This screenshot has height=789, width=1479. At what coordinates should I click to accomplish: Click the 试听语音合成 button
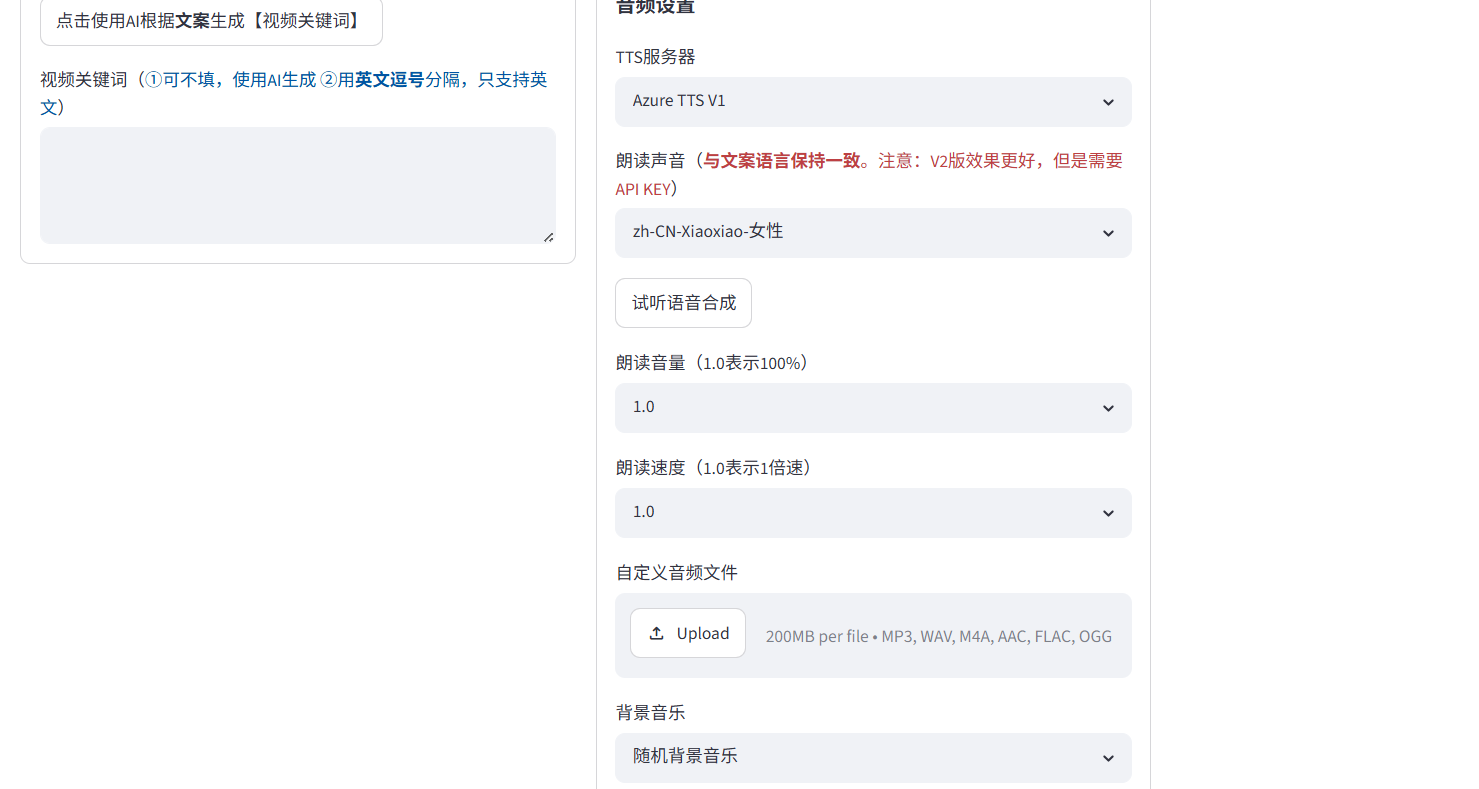683,303
